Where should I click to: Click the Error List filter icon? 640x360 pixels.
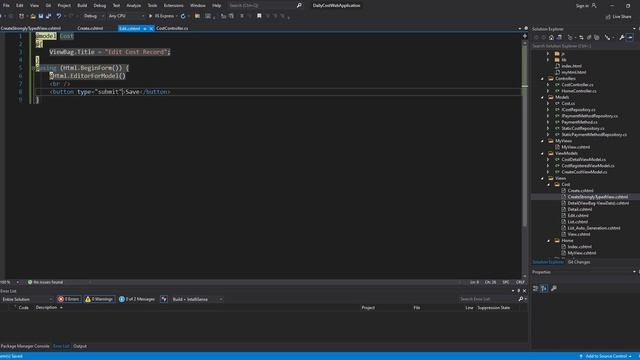pyautogui.click(x=164, y=299)
